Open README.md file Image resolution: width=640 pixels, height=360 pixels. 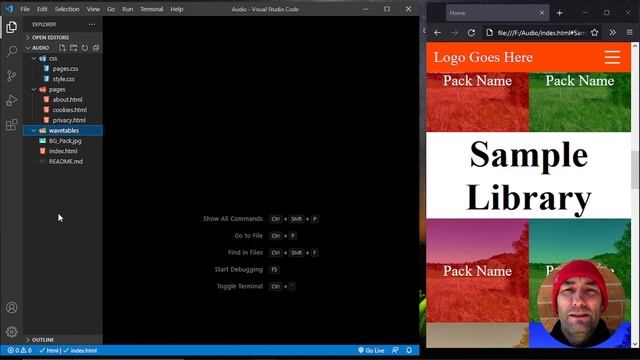[x=66, y=162]
